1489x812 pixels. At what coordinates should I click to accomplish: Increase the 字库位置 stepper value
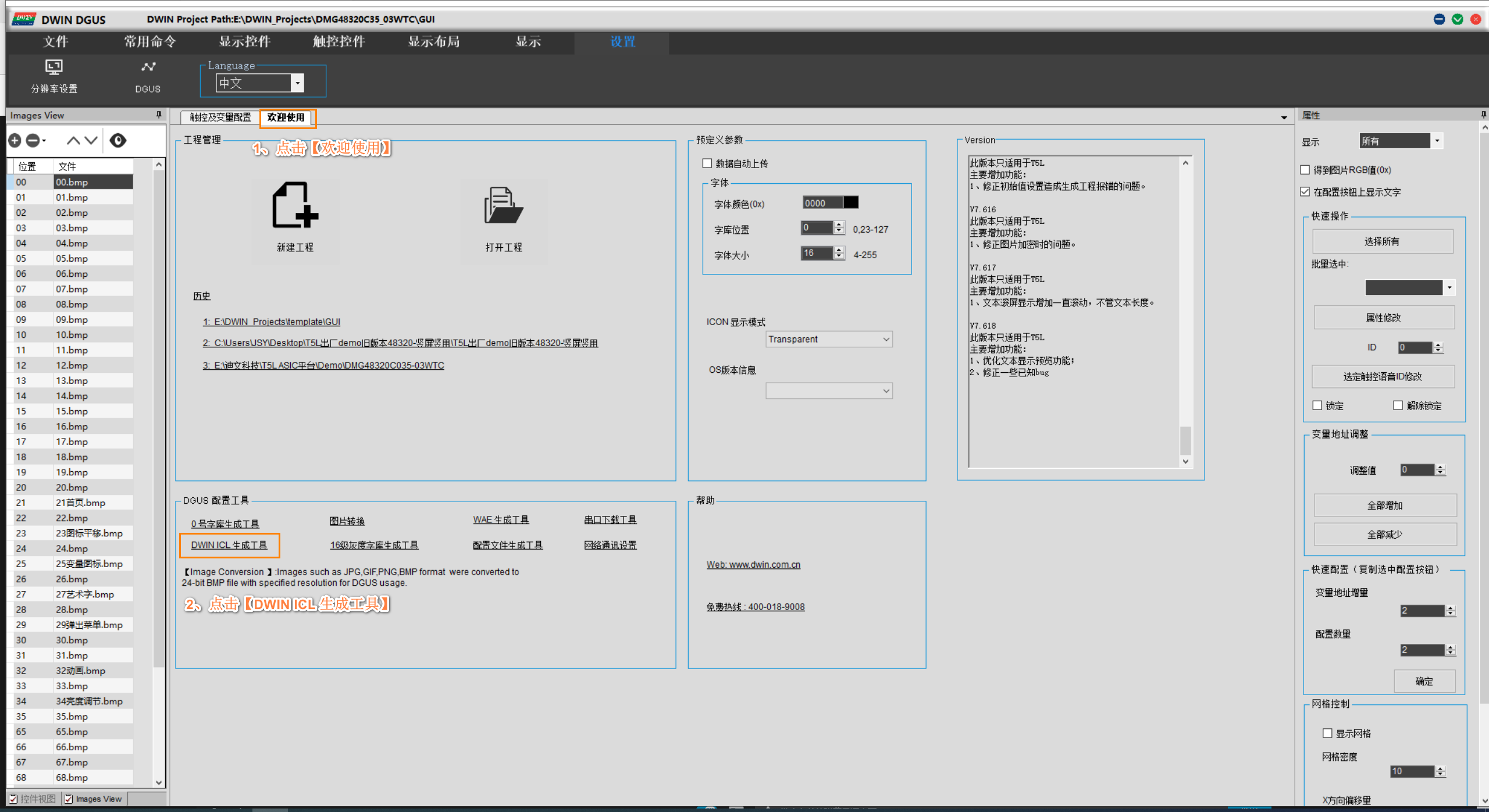(x=839, y=225)
